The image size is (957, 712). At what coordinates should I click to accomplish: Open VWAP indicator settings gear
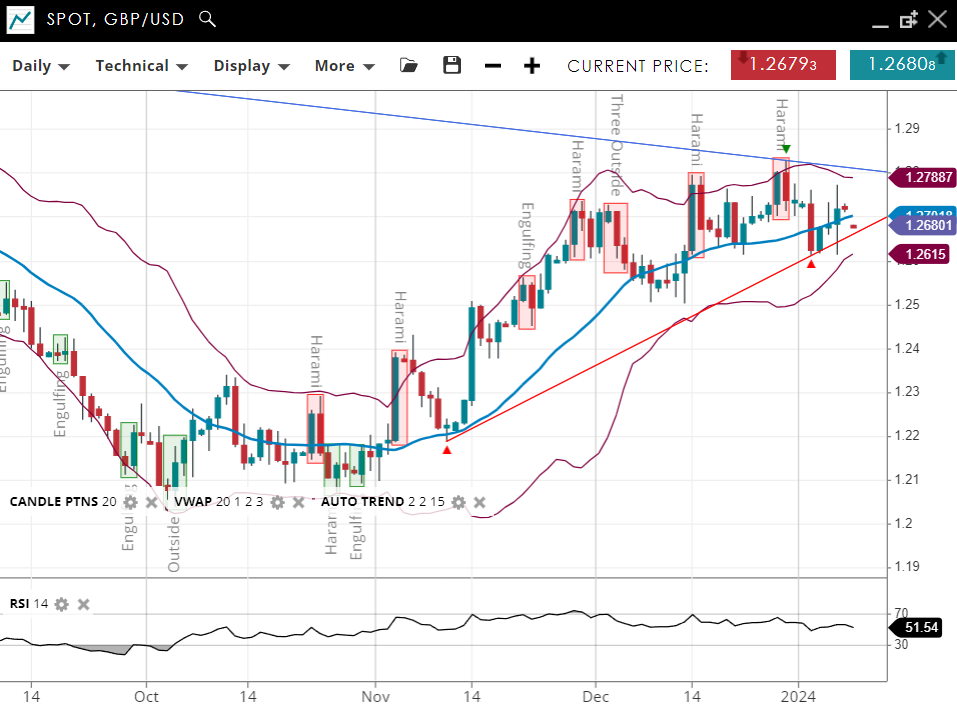click(x=277, y=502)
